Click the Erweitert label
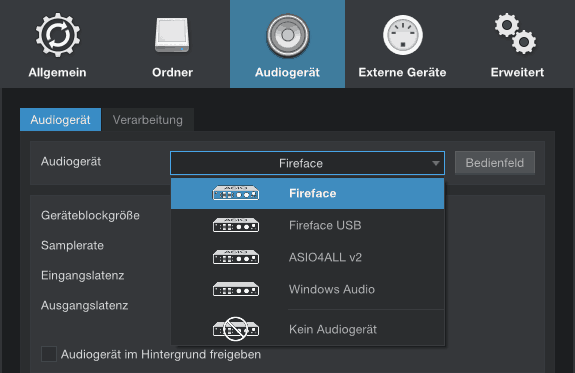Viewport: 575px width, 373px height. coord(517,72)
